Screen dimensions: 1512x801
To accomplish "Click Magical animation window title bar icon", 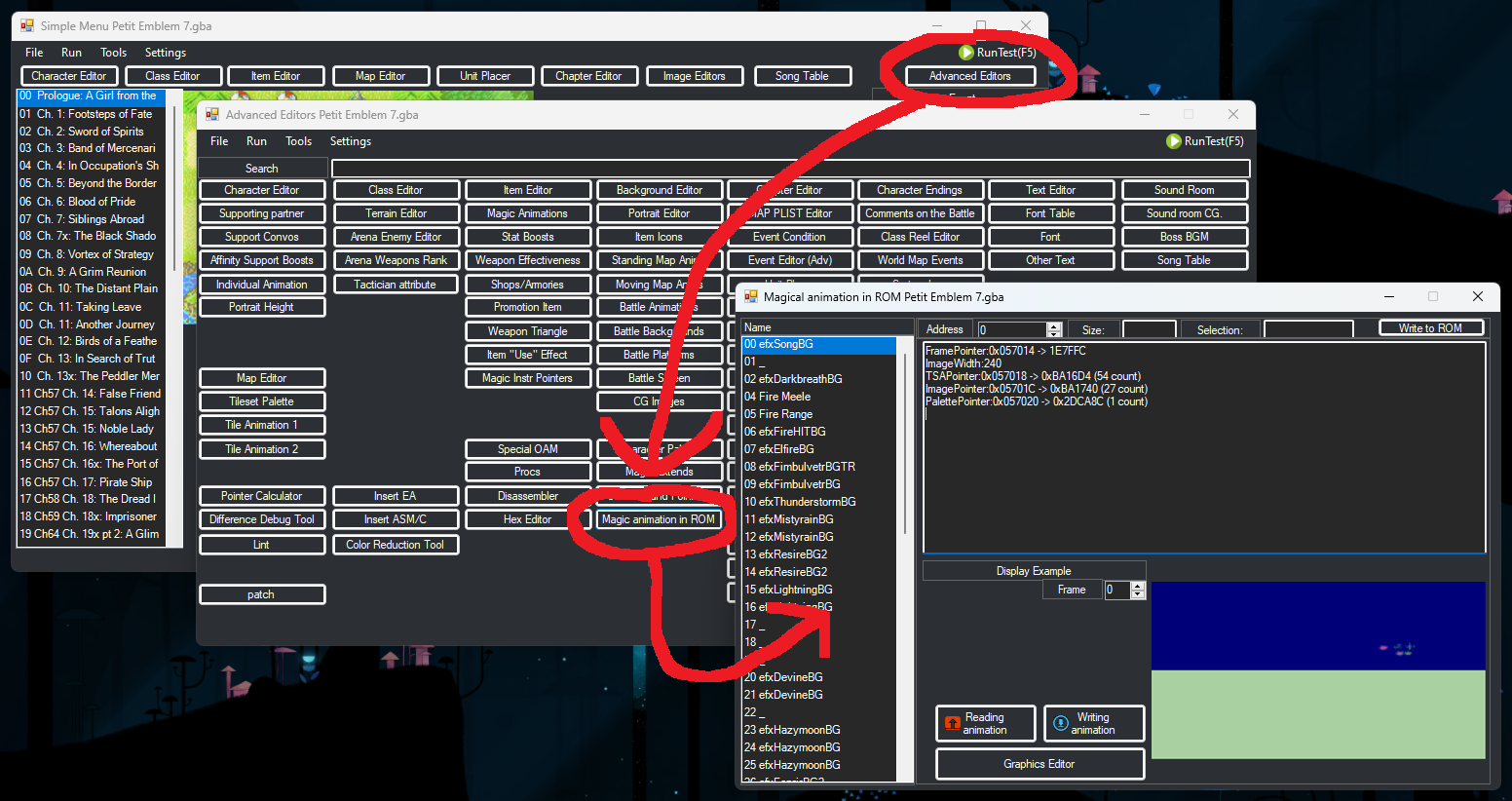I will (751, 297).
